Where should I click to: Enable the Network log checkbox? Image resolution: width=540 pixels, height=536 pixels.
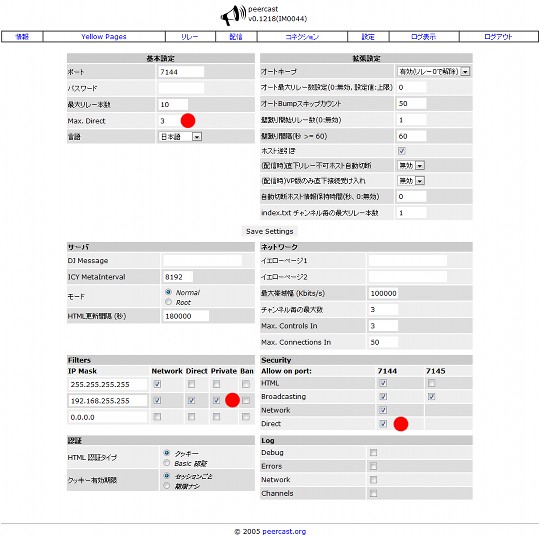click(x=373, y=480)
